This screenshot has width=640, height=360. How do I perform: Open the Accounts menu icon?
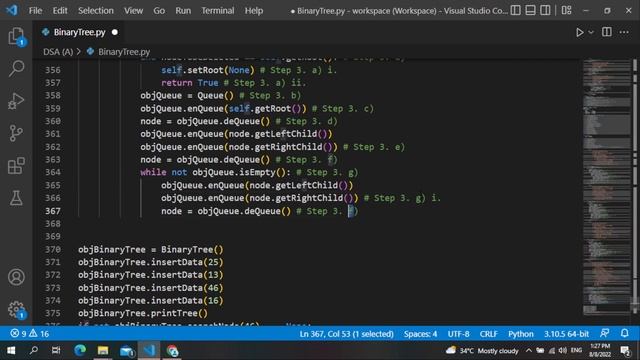(16, 277)
